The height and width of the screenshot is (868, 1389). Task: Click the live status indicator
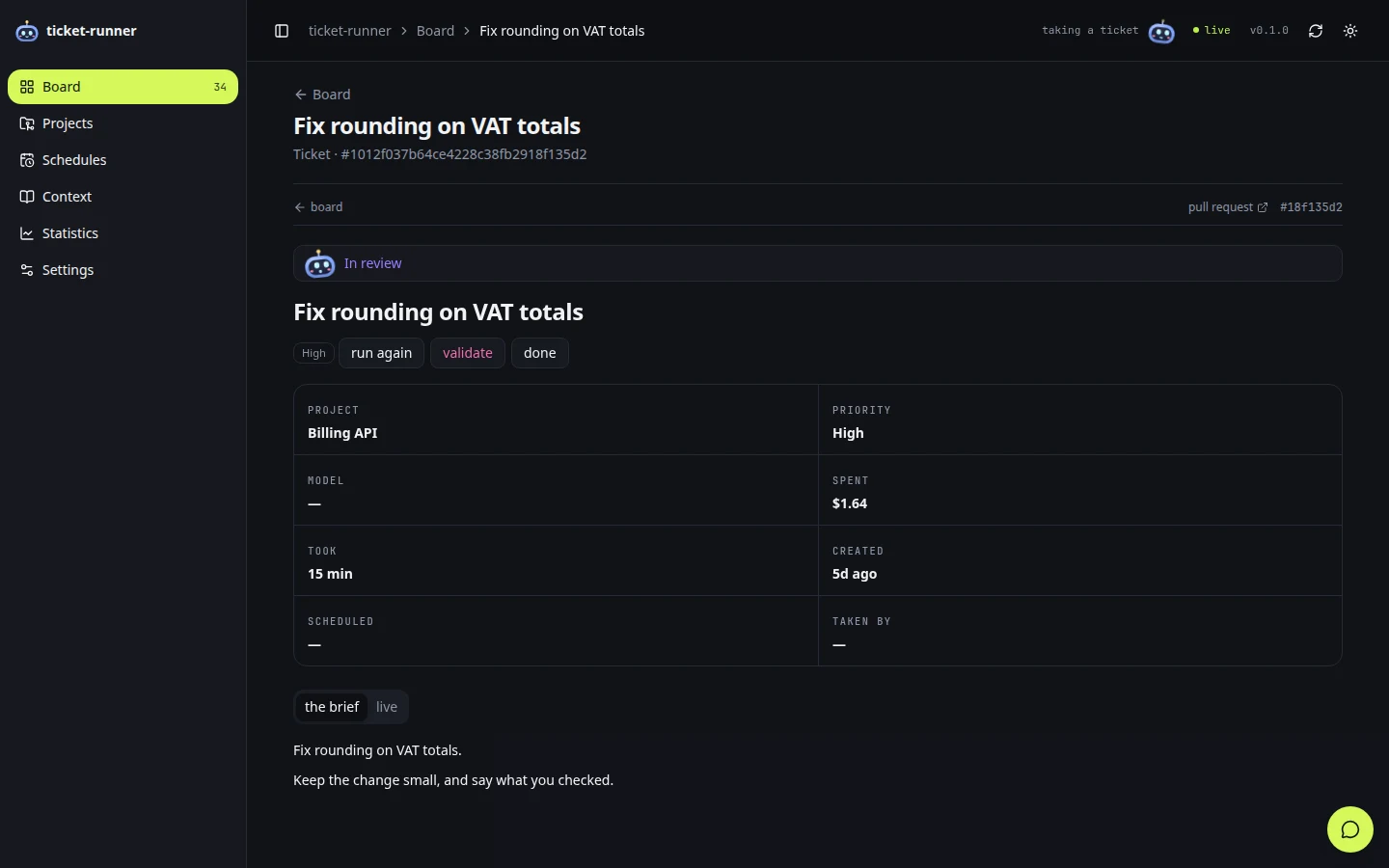click(1212, 31)
